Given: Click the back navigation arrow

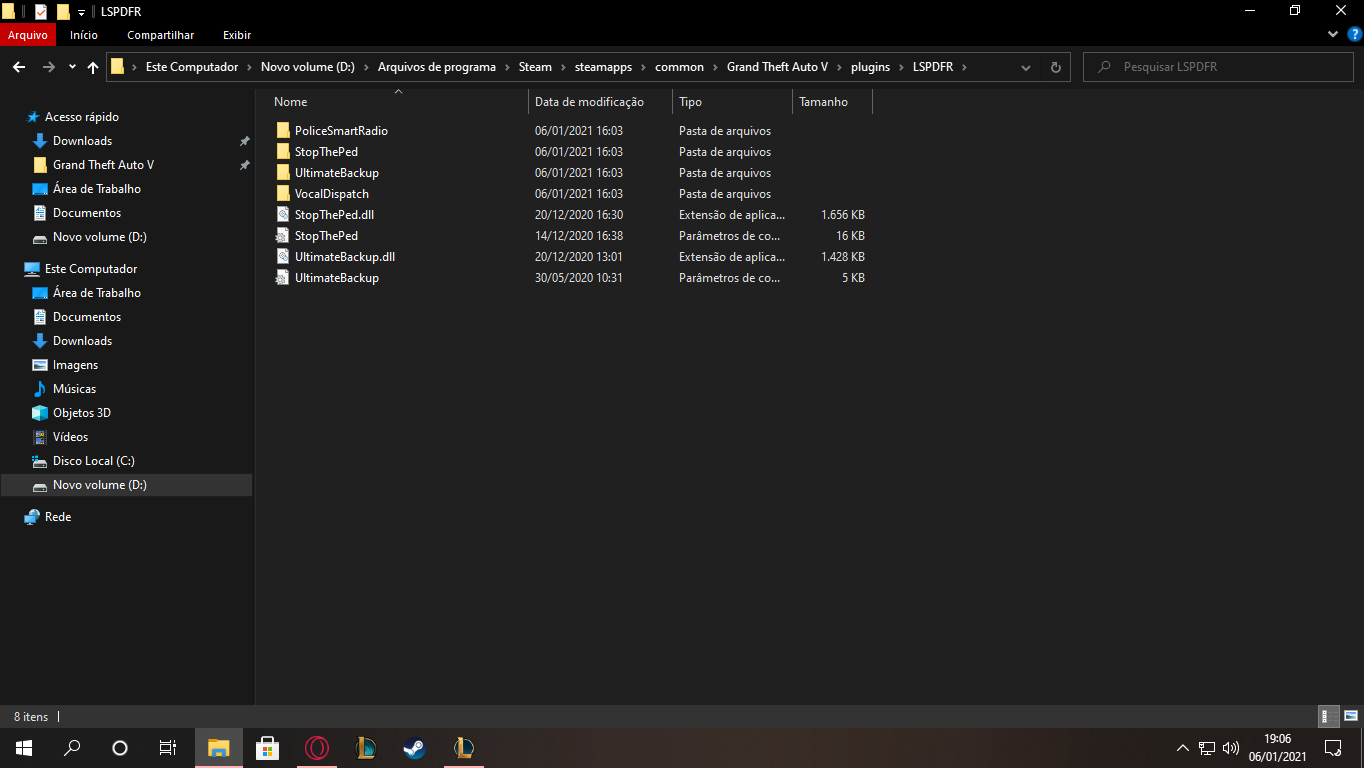Looking at the screenshot, I should tap(19, 67).
